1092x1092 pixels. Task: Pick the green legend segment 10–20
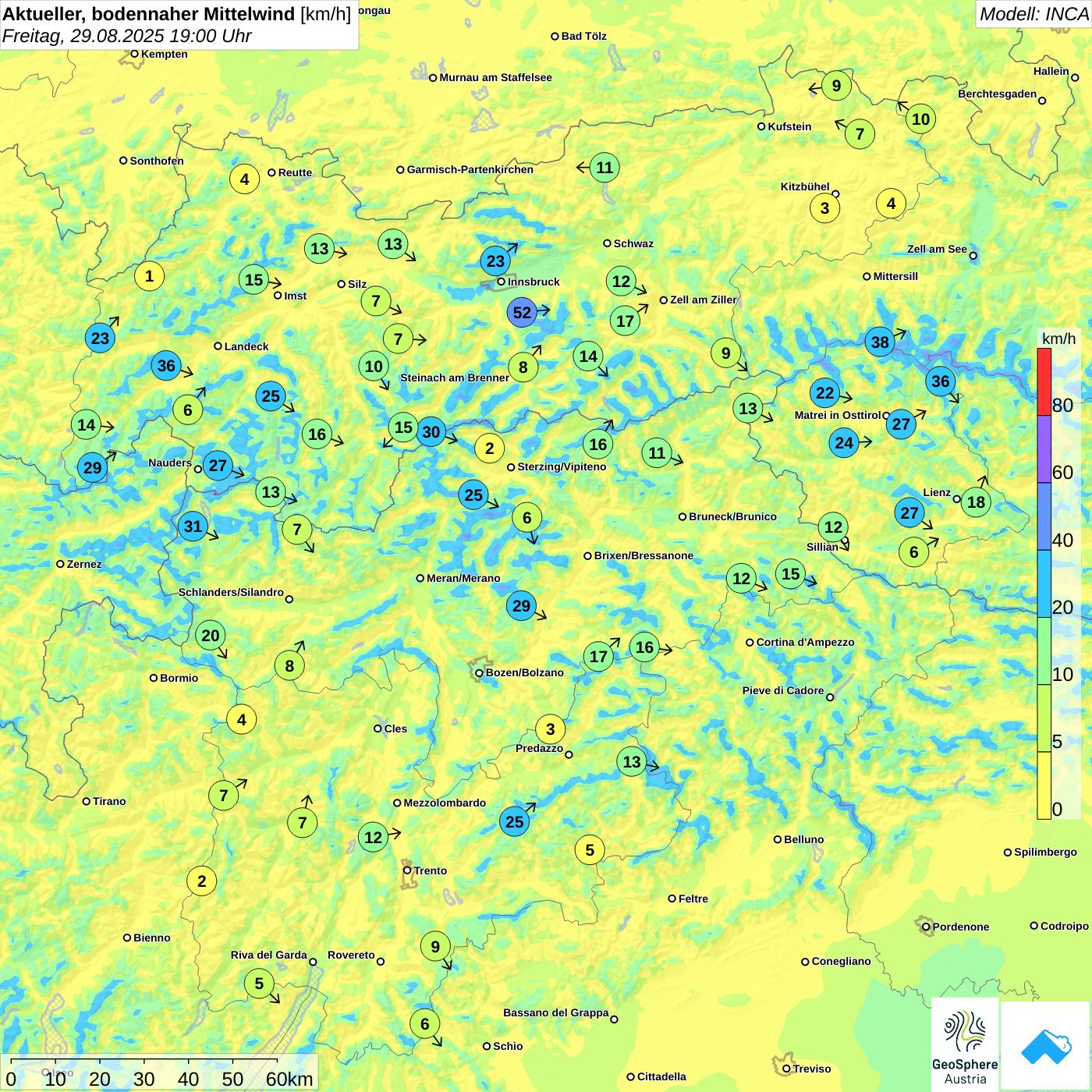pos(1044,651)
